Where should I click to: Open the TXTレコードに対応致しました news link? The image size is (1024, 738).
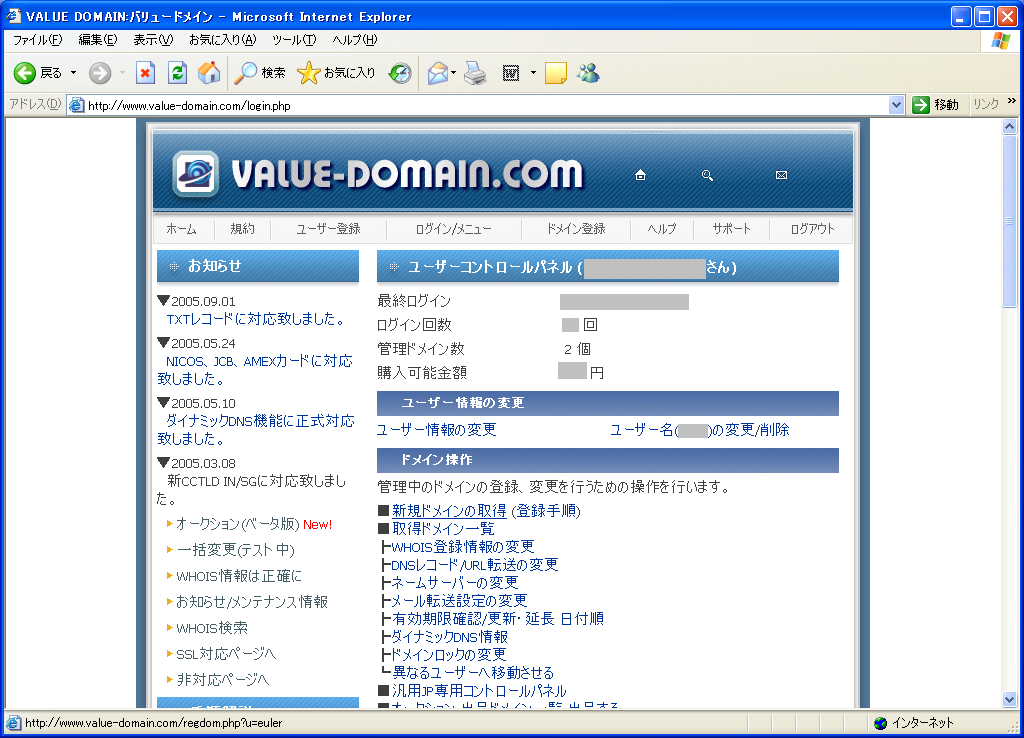pos(255,319)
